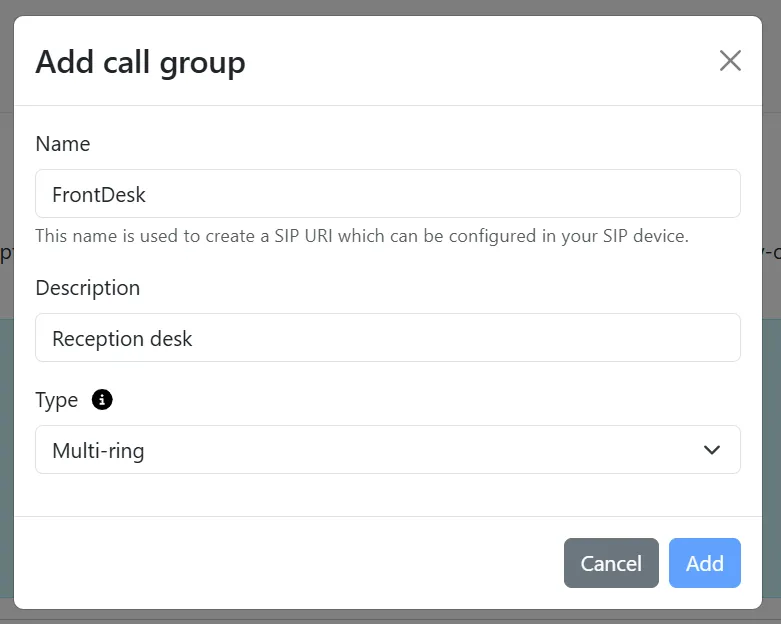The image size is (781, 624).
Task: Cancel adding the call group
Action: point(611,563)
